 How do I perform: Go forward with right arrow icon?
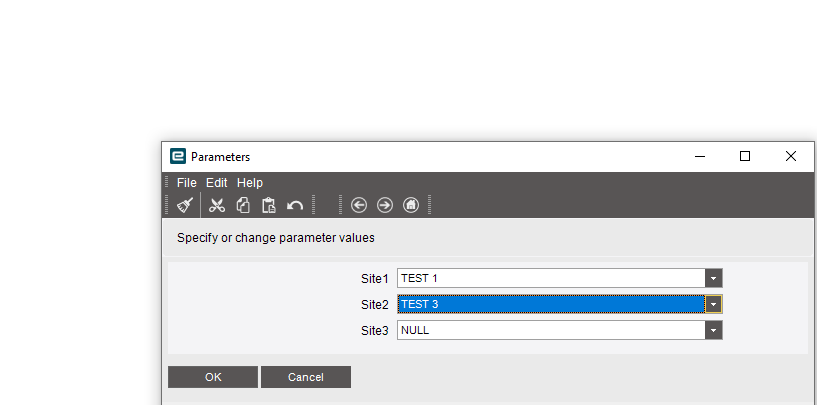(385, 205)
